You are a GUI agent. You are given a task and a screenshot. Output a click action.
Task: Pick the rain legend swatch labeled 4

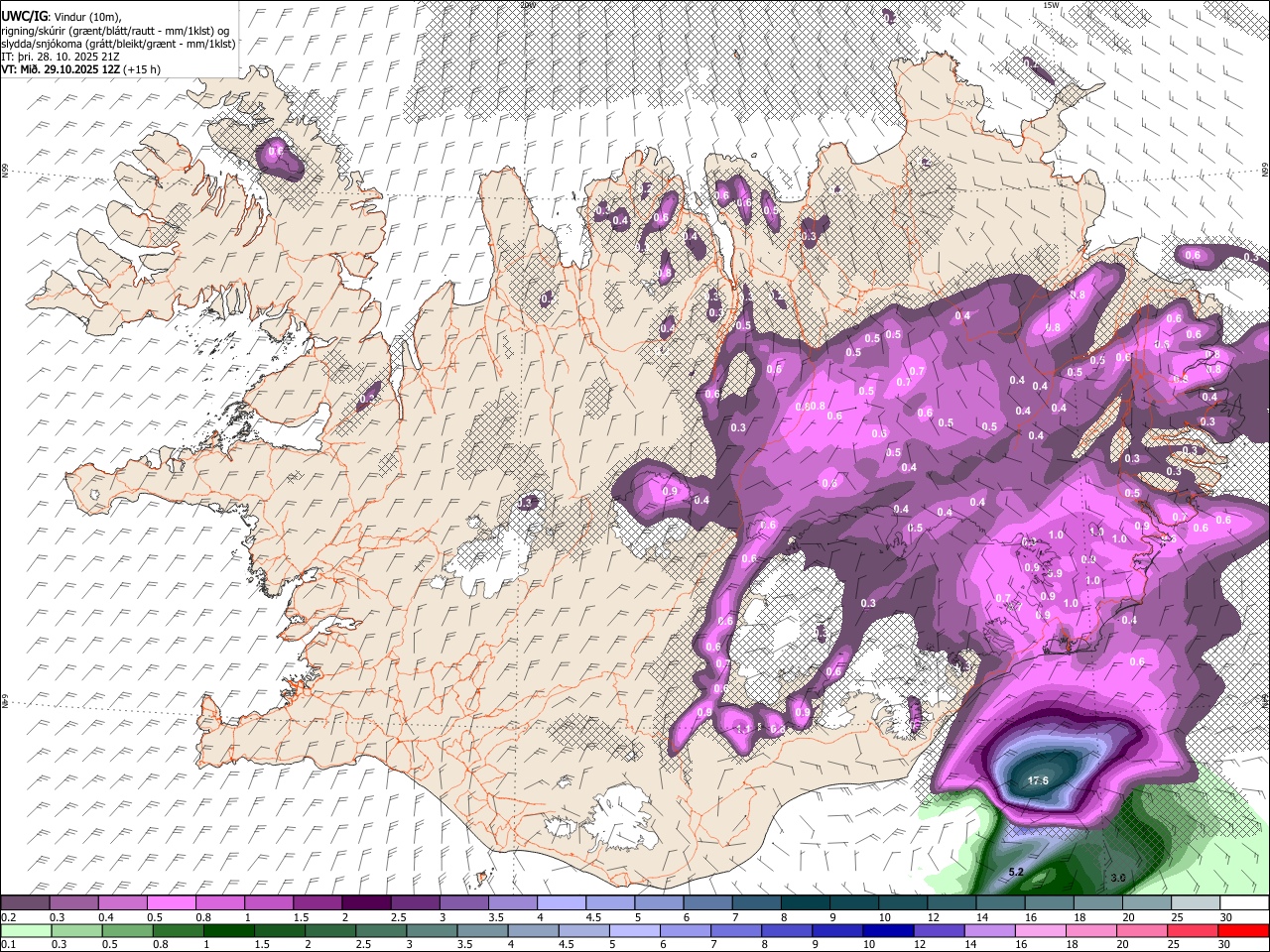tap(532, 930)
